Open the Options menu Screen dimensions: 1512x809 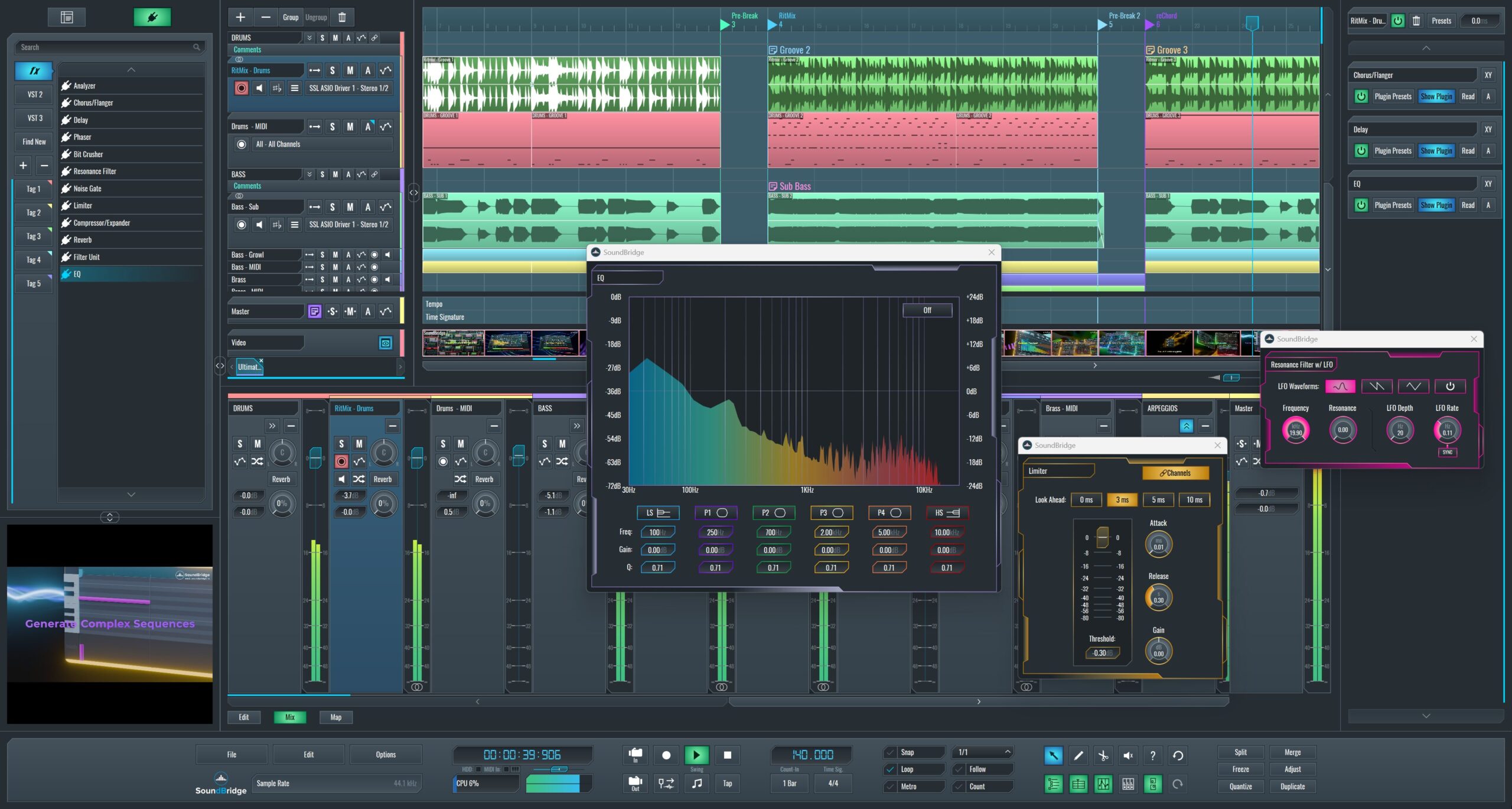click(x=386, y=754)
